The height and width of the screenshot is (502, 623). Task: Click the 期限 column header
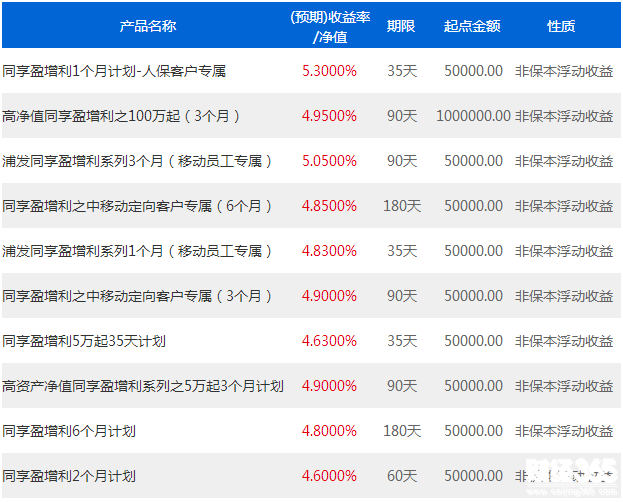click(401, 26)
